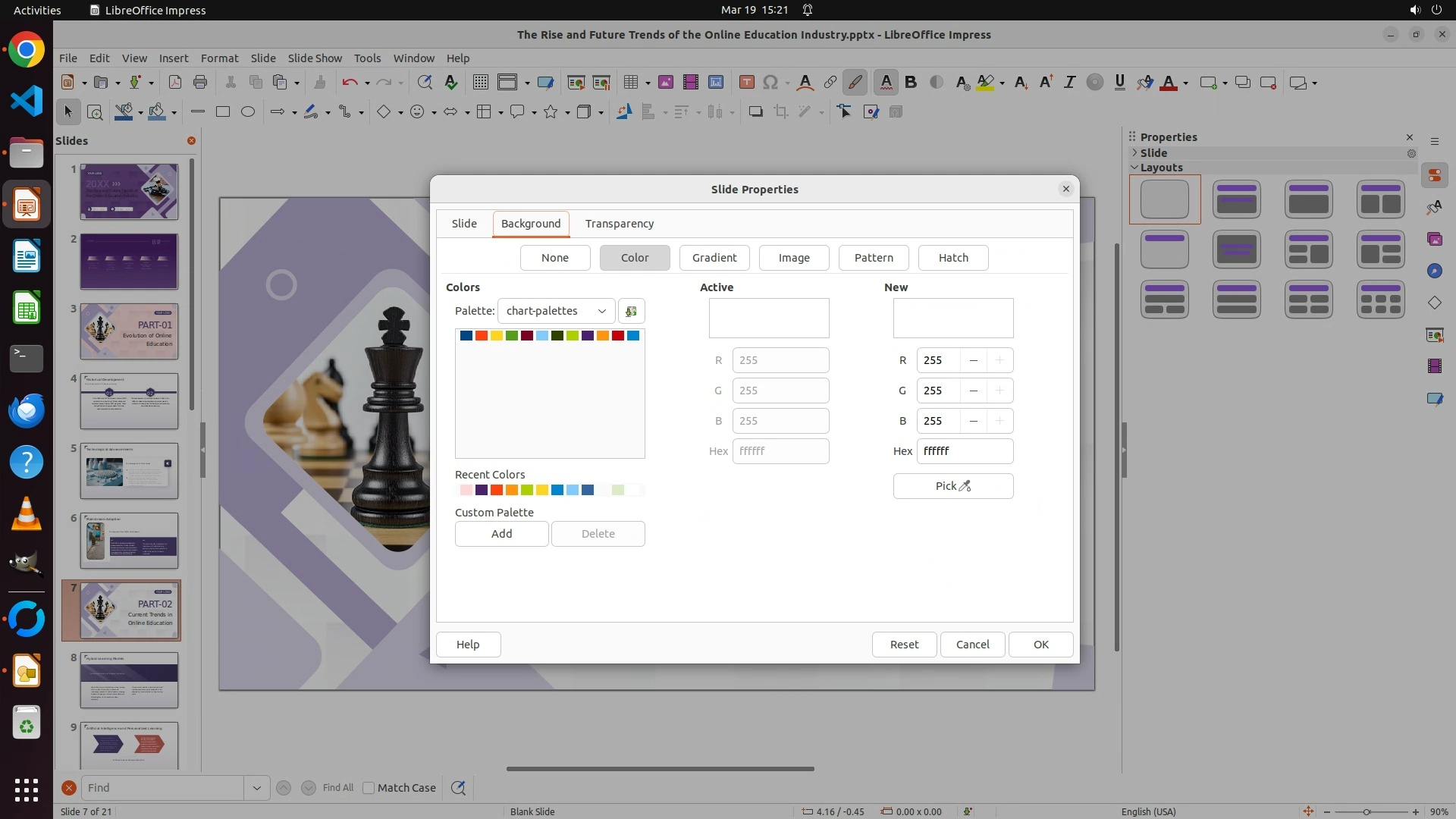The height and width of the screenshot is (819, 1456).
Task: Open the Slide Show menu
Action: click(315, 58)
